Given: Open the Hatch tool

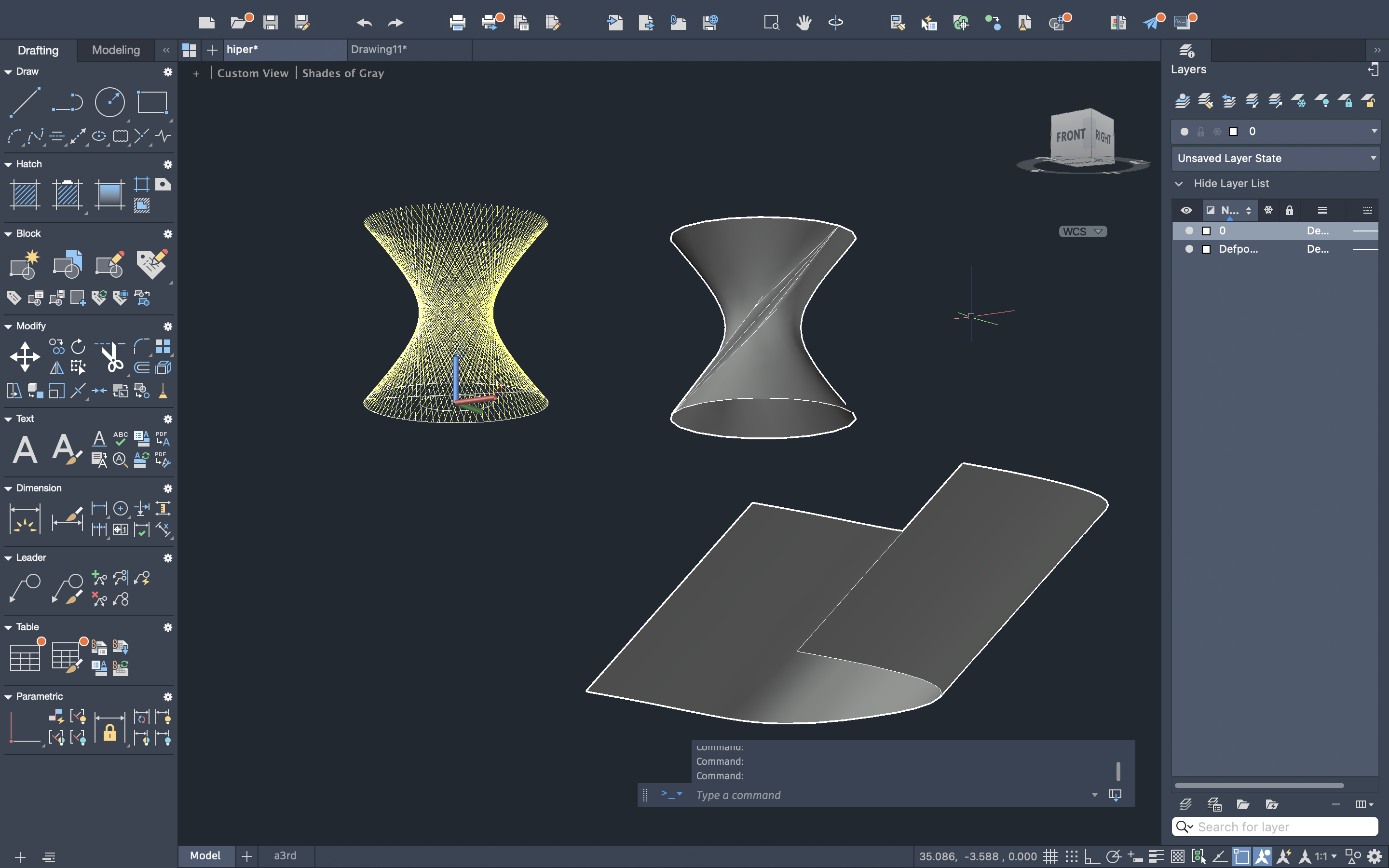Looking at the screenshot, I should [x=25, y=195].
